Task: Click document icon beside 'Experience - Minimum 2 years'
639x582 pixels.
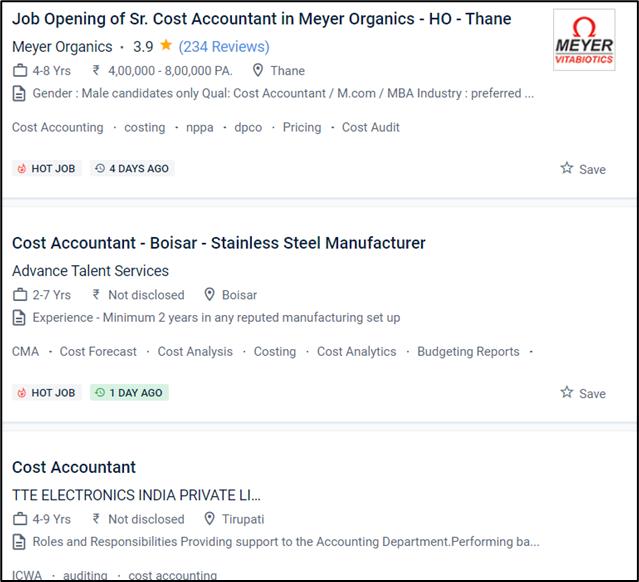Action: (x=19, y=317)
